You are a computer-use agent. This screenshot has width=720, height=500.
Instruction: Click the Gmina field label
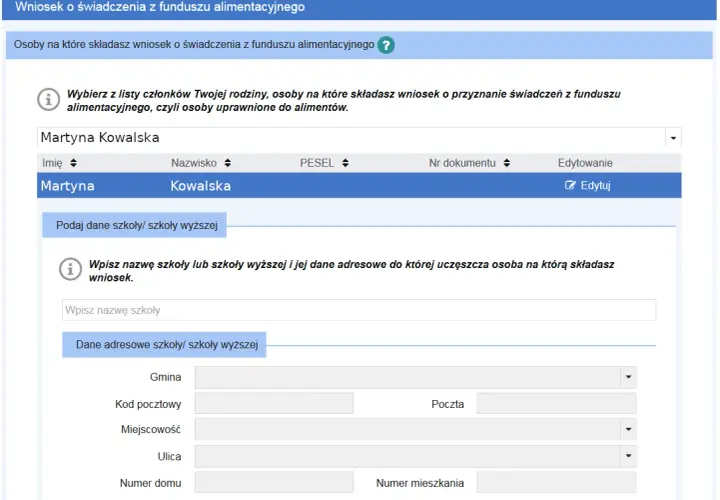pyautogui.click(x=165, y=377)
